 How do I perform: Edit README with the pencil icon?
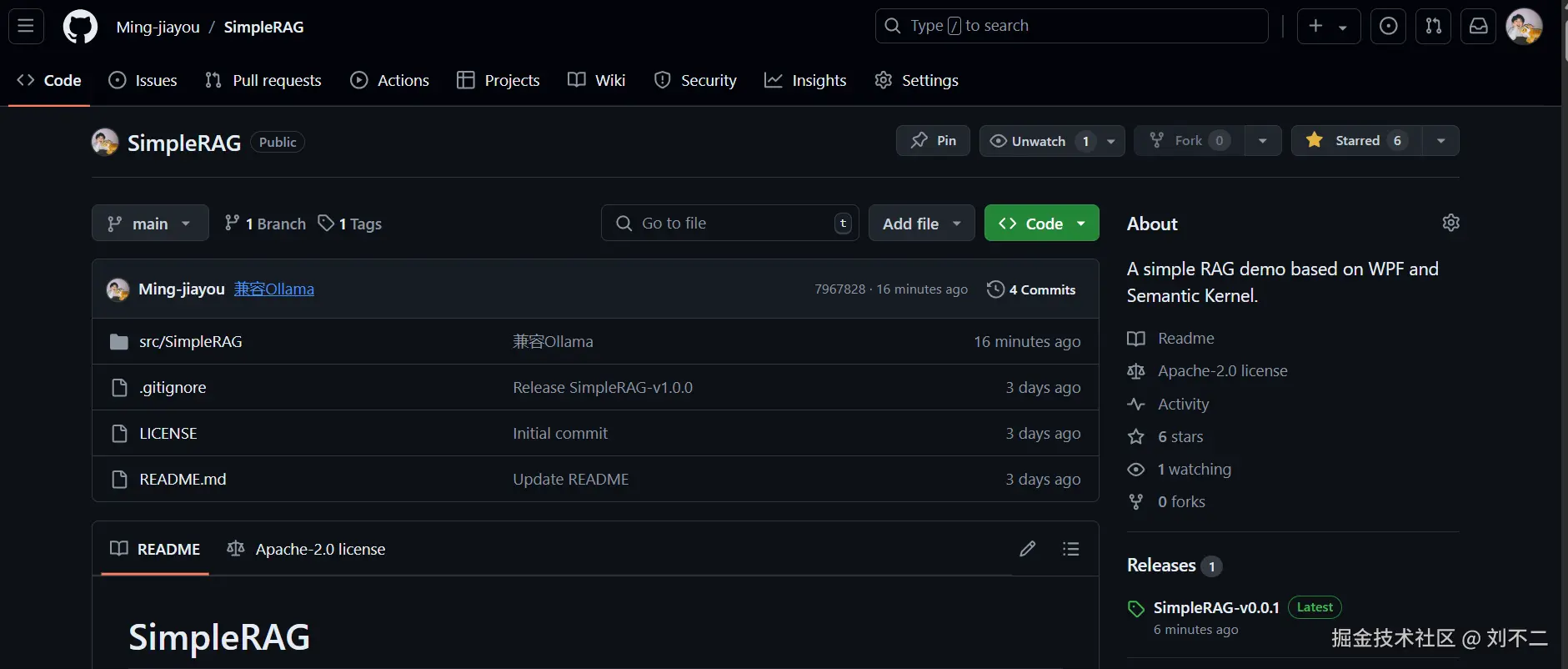tap(1027, 548)
